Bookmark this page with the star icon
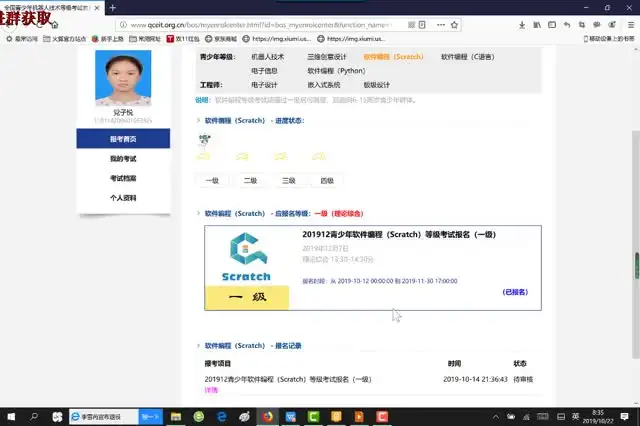Screen dimensions: 640x426 454,25
